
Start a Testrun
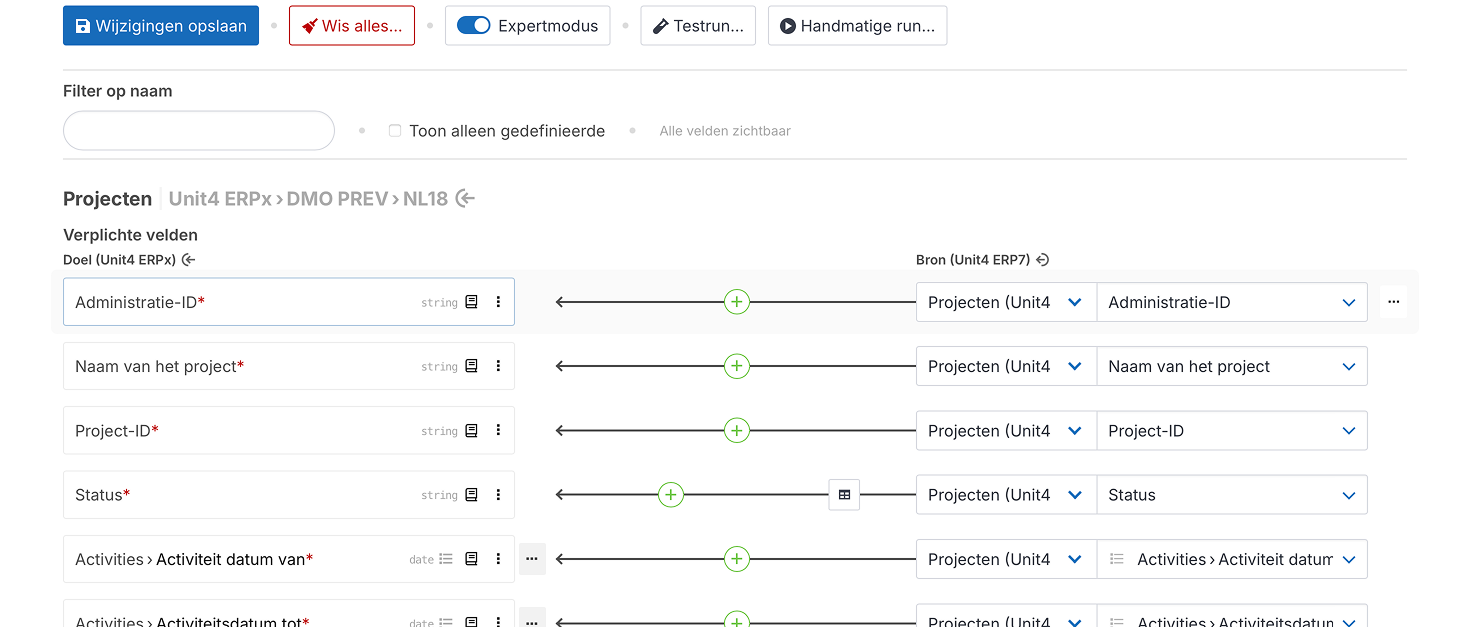pyautogui.click(x=697, y=25)
